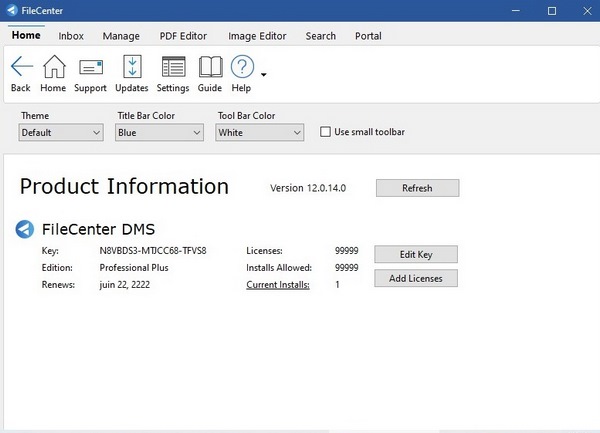Click the FileCenter DMS logo icon

click(24, 230)
